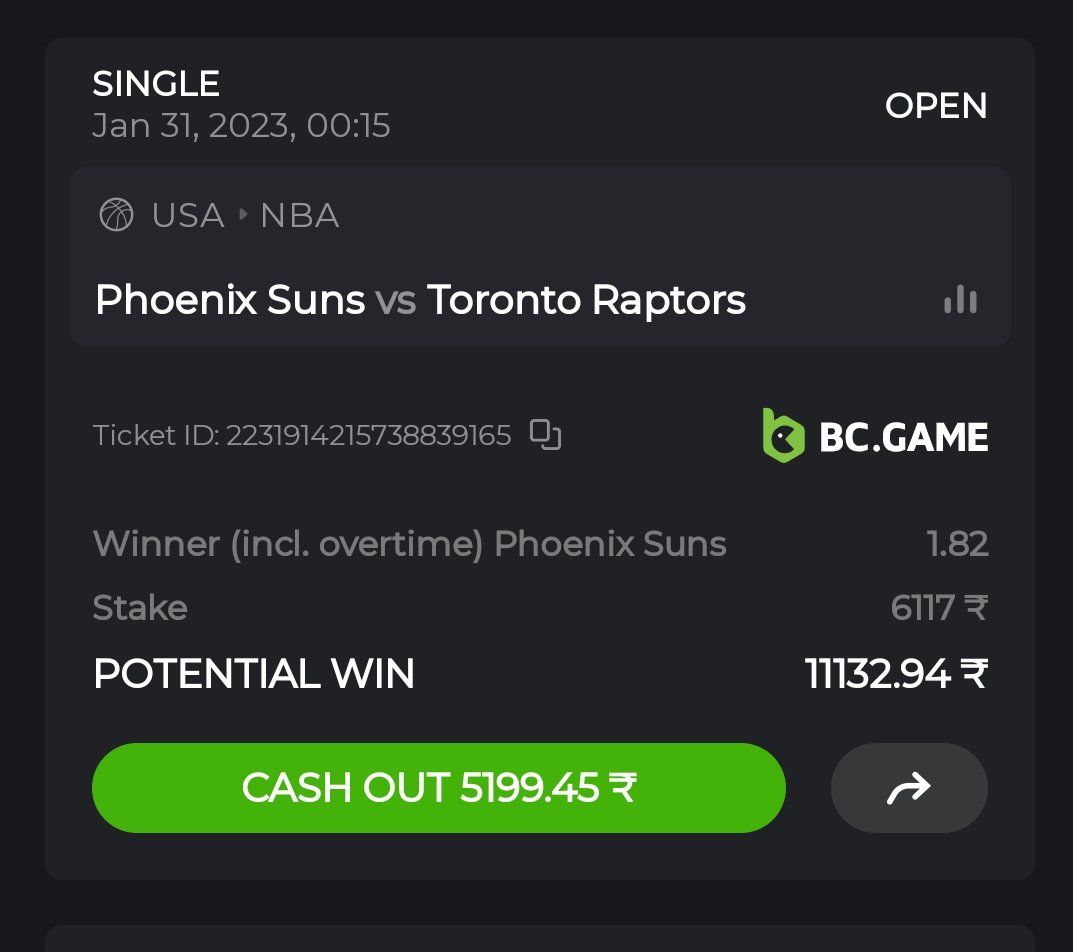Image resolution: width=1073 pixels, height=952 pixels.
Task: Select the Phoenix Suns team name
Action: [x=230, y=300]
